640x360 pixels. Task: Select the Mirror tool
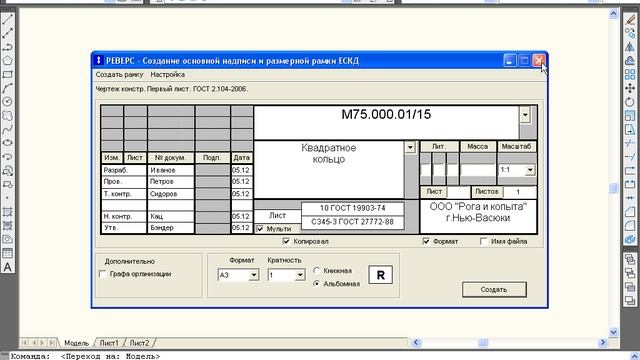coord(630,47)
